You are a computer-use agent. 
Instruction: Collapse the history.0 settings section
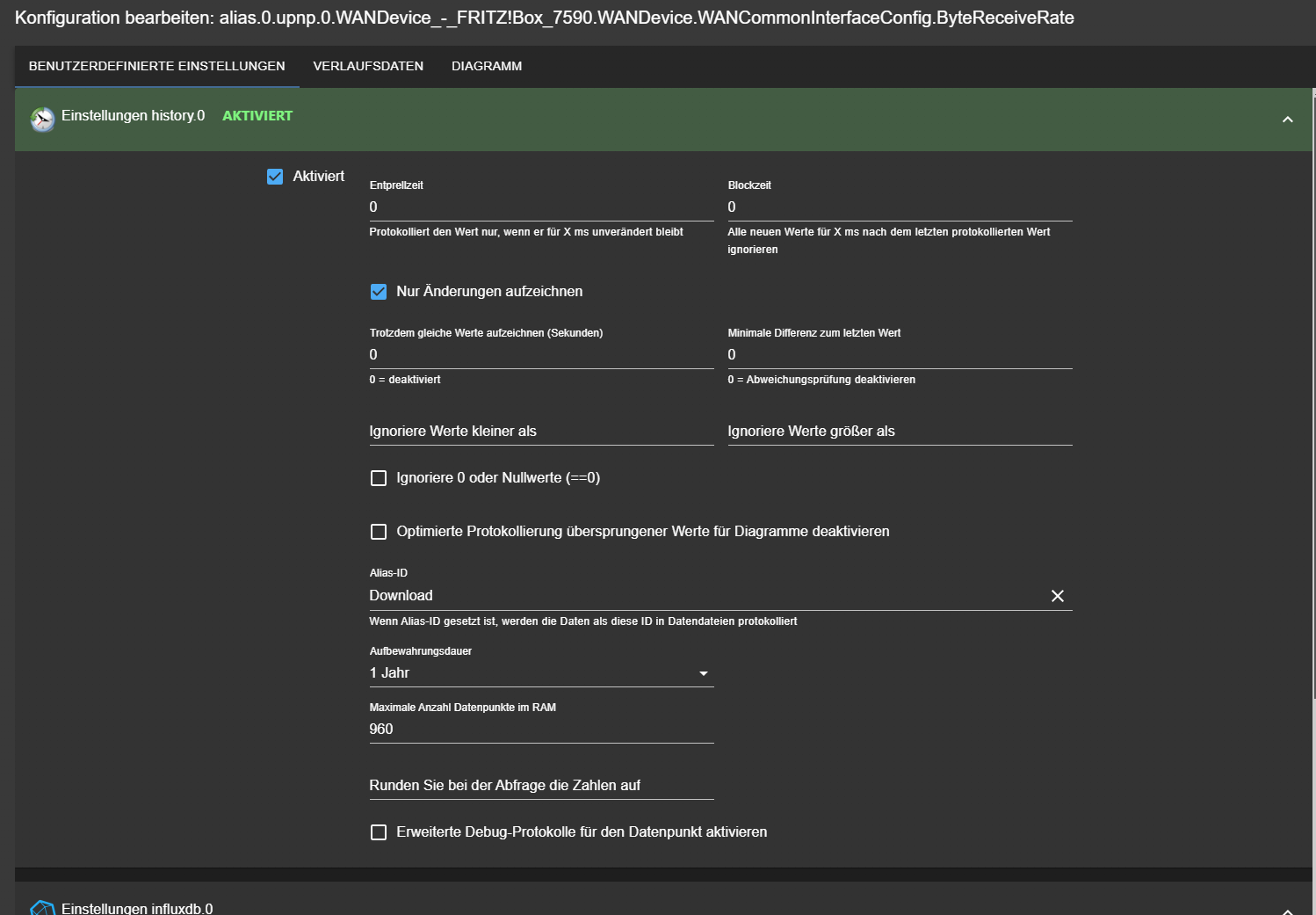[x=1287, y=120]
